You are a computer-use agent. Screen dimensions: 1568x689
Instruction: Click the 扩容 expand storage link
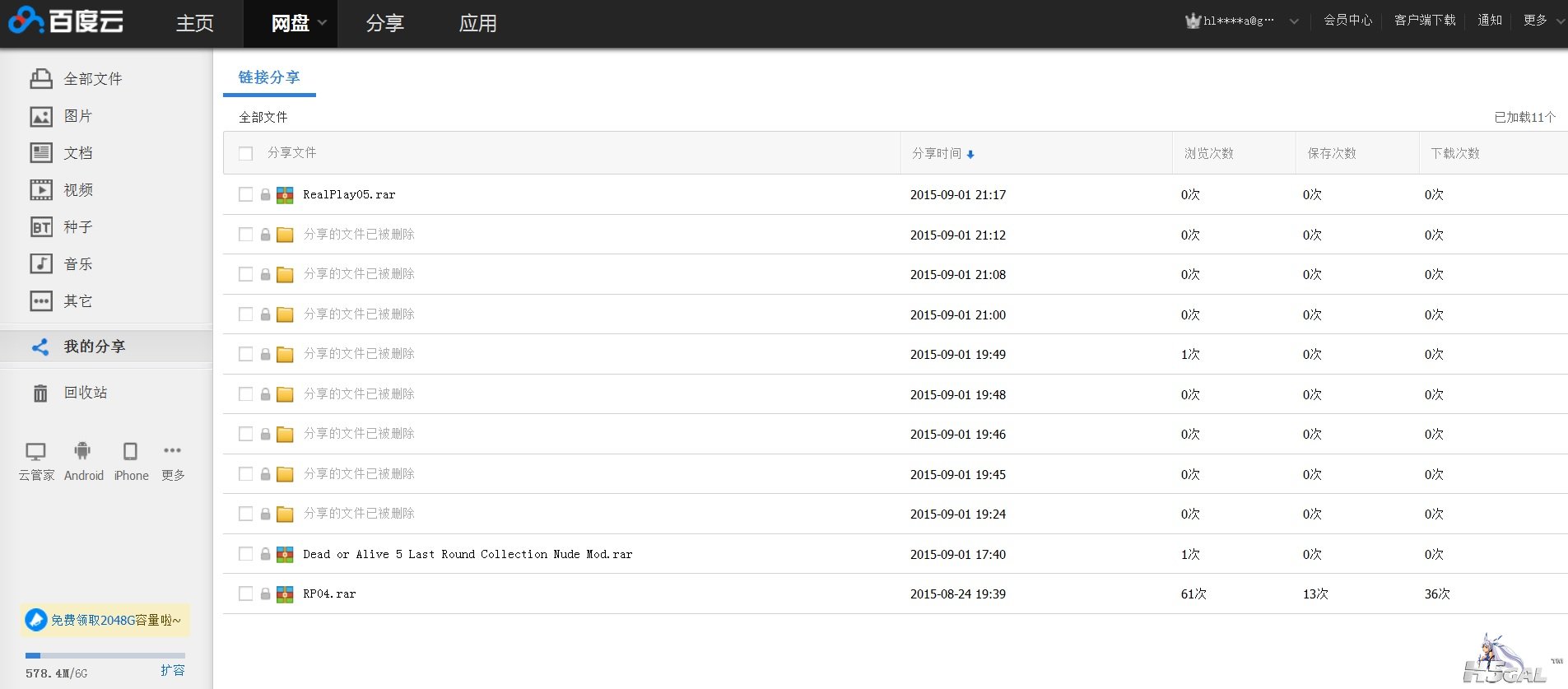click(x=173, y=670)
